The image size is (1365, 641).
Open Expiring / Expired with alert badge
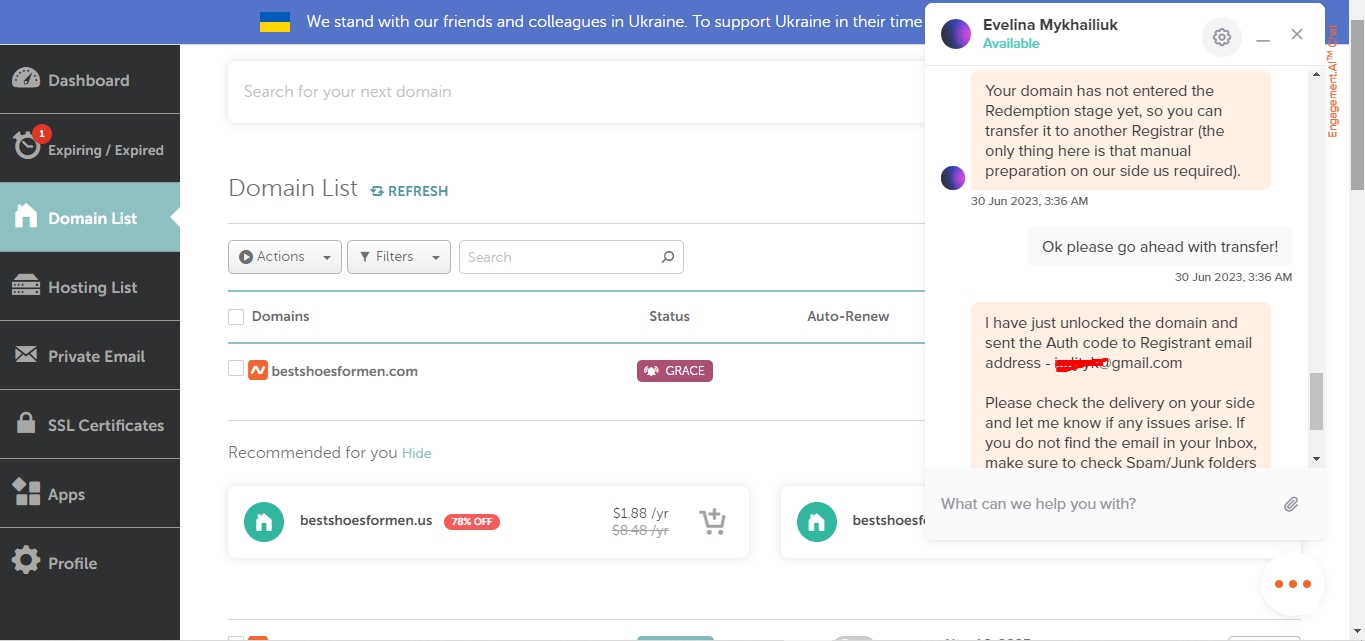pos(90,149)
